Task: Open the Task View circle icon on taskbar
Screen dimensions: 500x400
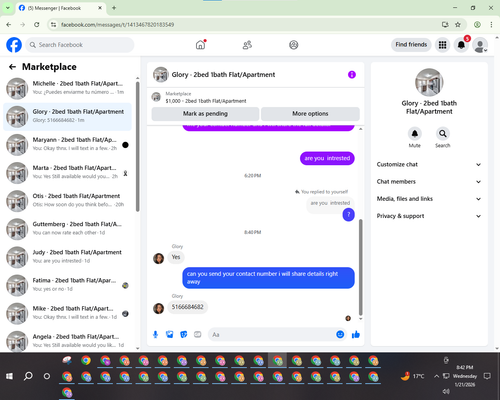Action: 47,376
